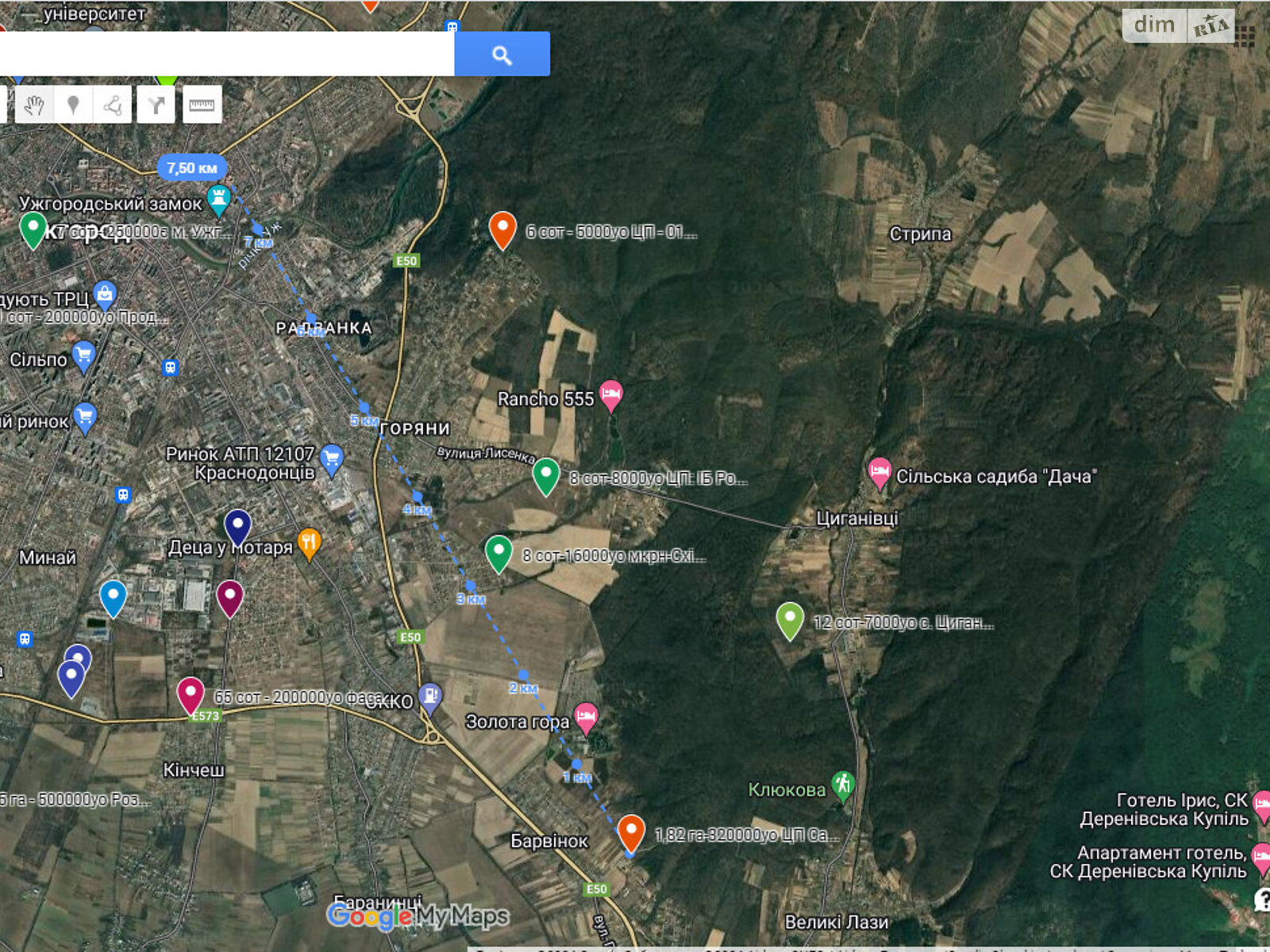The image size is (1270, 952).
Task: Open the orange pin labeled 6 сот - 5000уо
Action: (502, 229)
